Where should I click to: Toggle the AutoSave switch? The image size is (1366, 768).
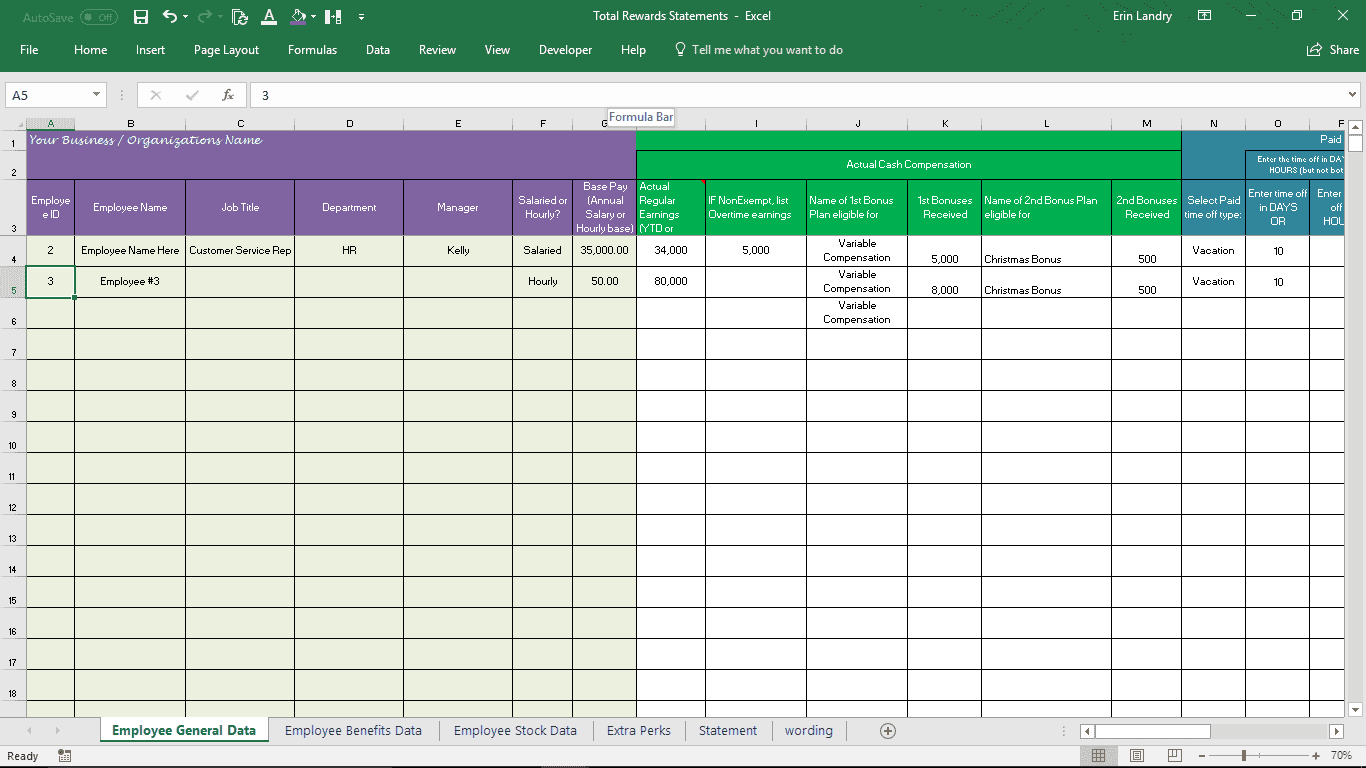click(x=98, y=17)
